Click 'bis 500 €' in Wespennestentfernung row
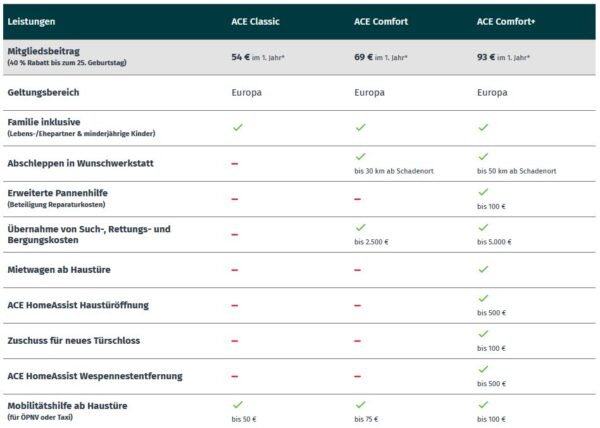 491,384
